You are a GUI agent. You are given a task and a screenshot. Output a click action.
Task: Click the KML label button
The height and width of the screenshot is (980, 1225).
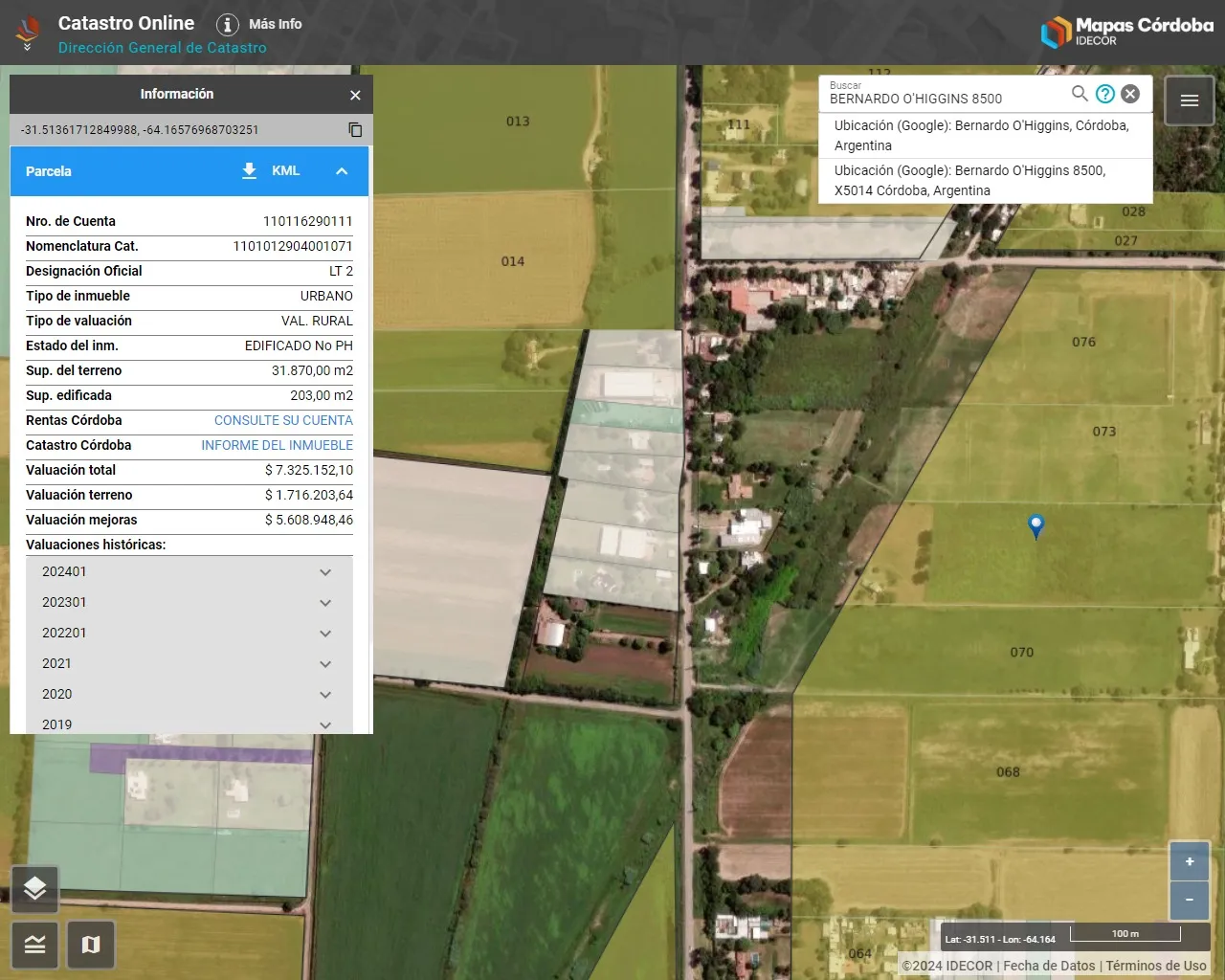pyautogui.click(x=286, y=170)
